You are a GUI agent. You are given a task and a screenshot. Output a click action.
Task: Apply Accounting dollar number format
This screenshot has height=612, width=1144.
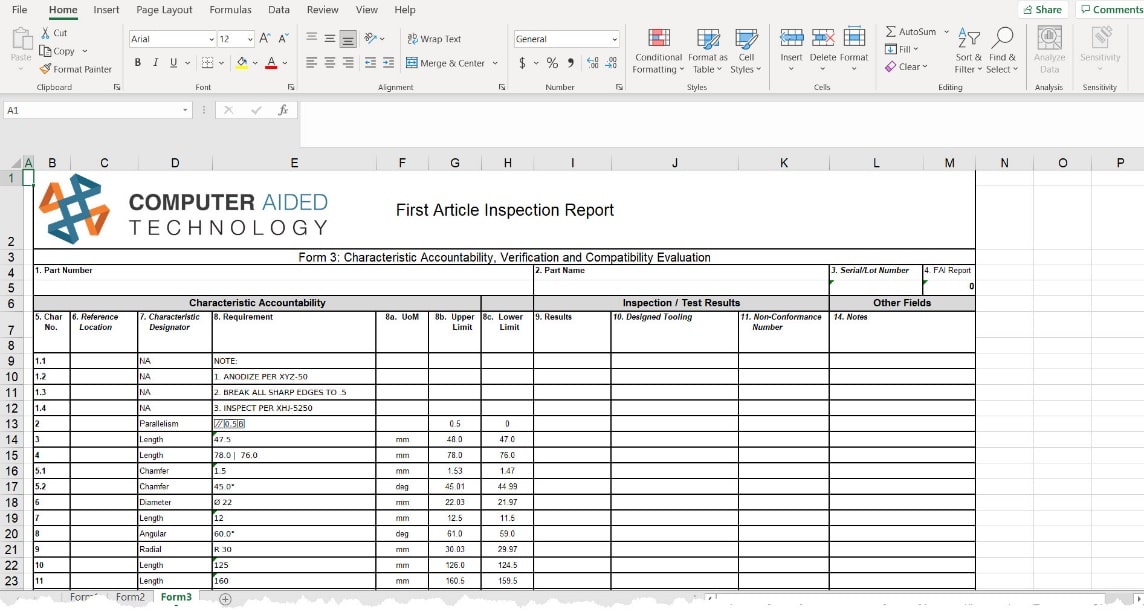(522, 63)
